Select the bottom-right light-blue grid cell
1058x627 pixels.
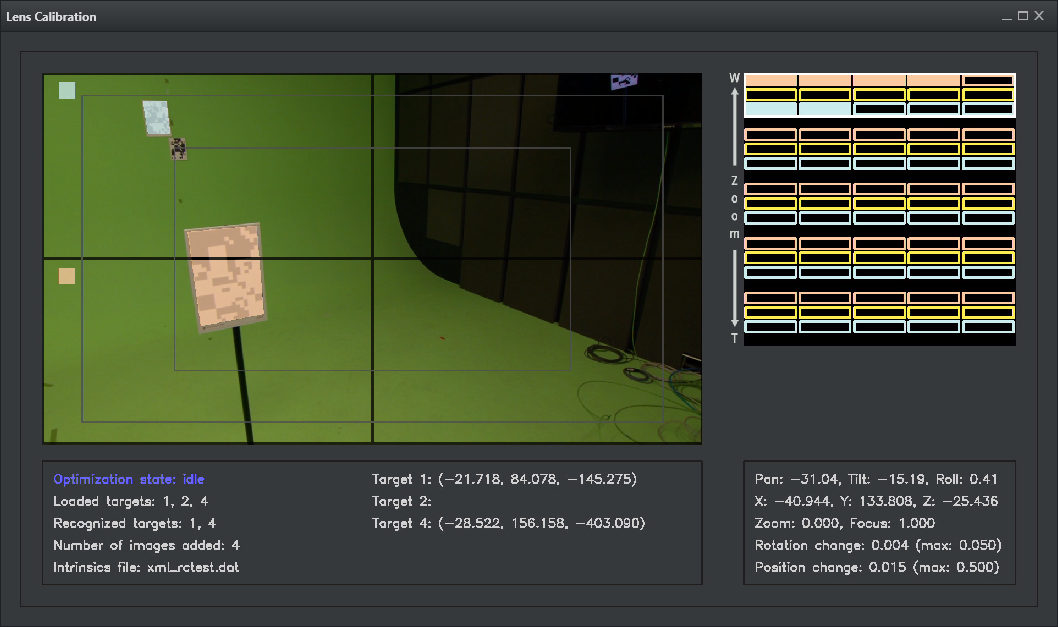988,327
